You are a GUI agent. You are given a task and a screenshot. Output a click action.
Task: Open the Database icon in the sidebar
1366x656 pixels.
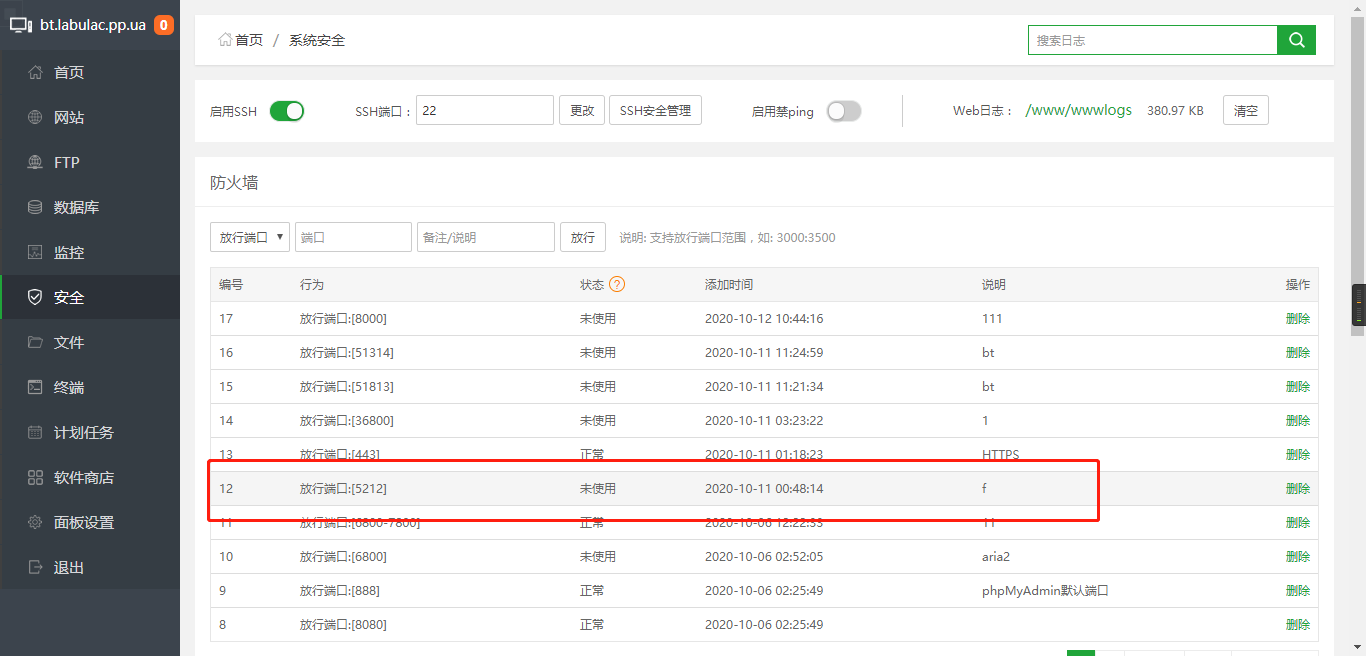click(x=35, y=208)
